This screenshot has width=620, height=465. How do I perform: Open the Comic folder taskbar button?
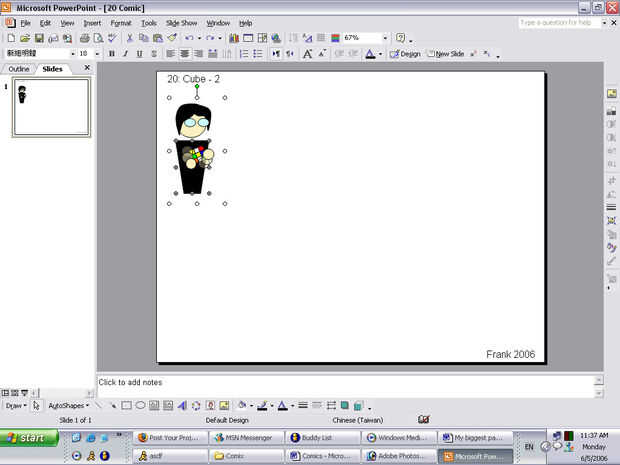tap(246, 456)
